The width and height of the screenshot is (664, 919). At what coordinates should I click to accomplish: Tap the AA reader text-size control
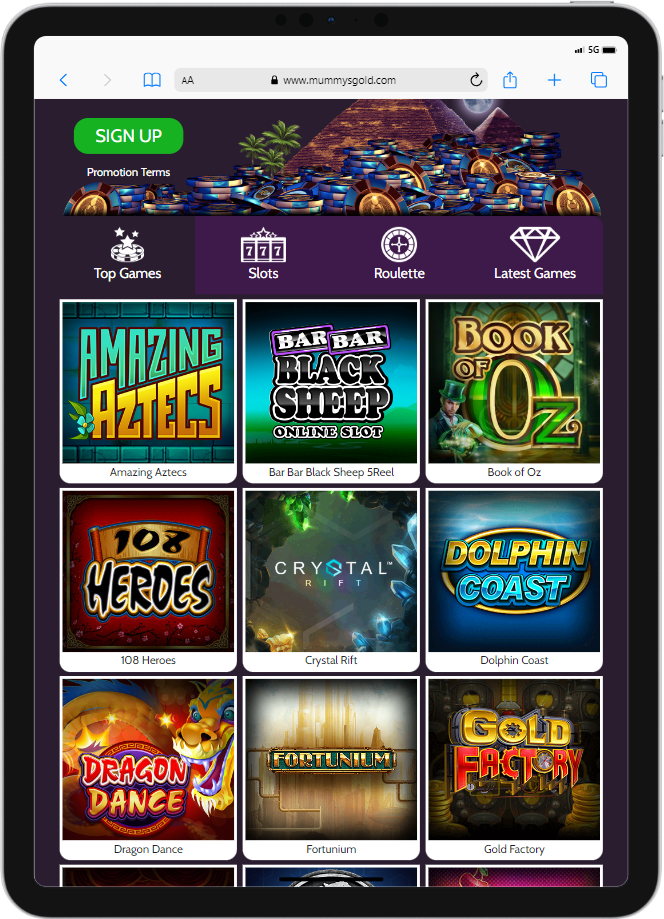(188, 80)
